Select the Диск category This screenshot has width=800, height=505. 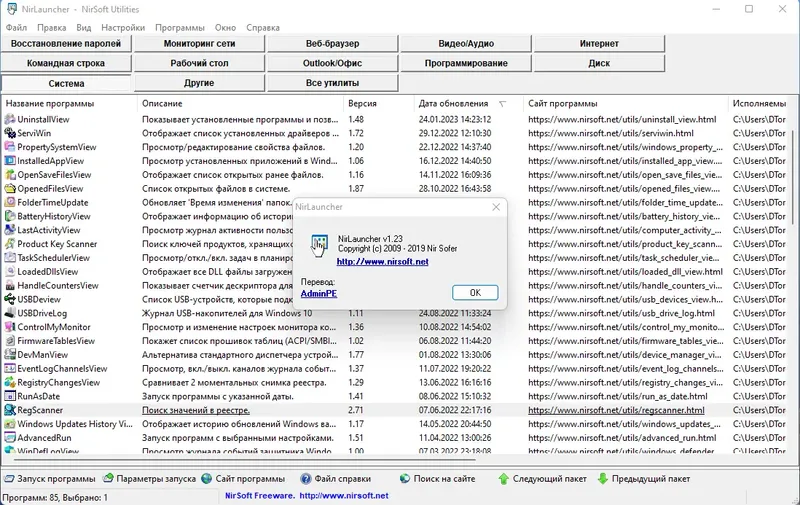point(599,63)
